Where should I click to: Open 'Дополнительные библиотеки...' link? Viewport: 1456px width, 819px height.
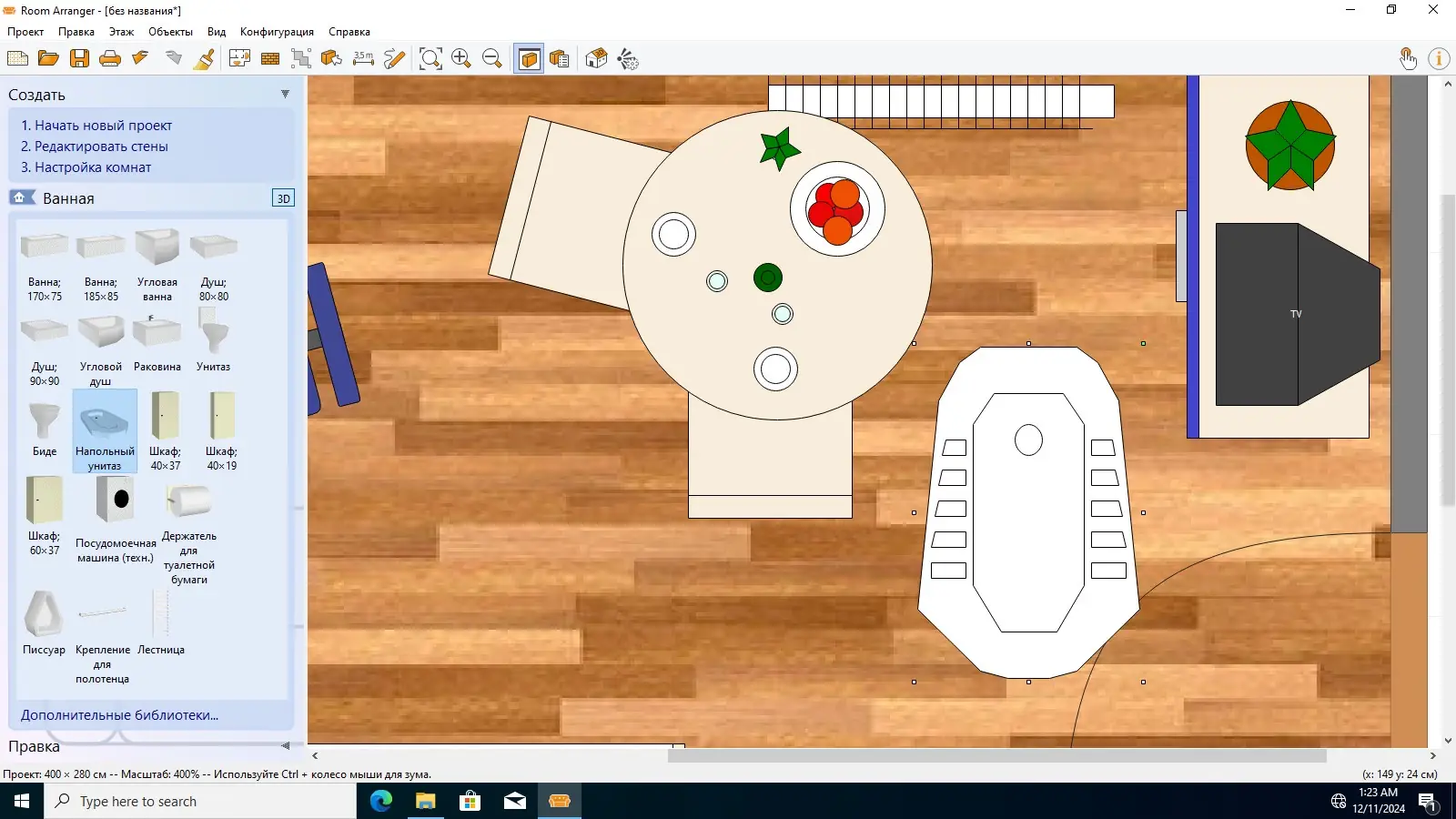(120, 715)
